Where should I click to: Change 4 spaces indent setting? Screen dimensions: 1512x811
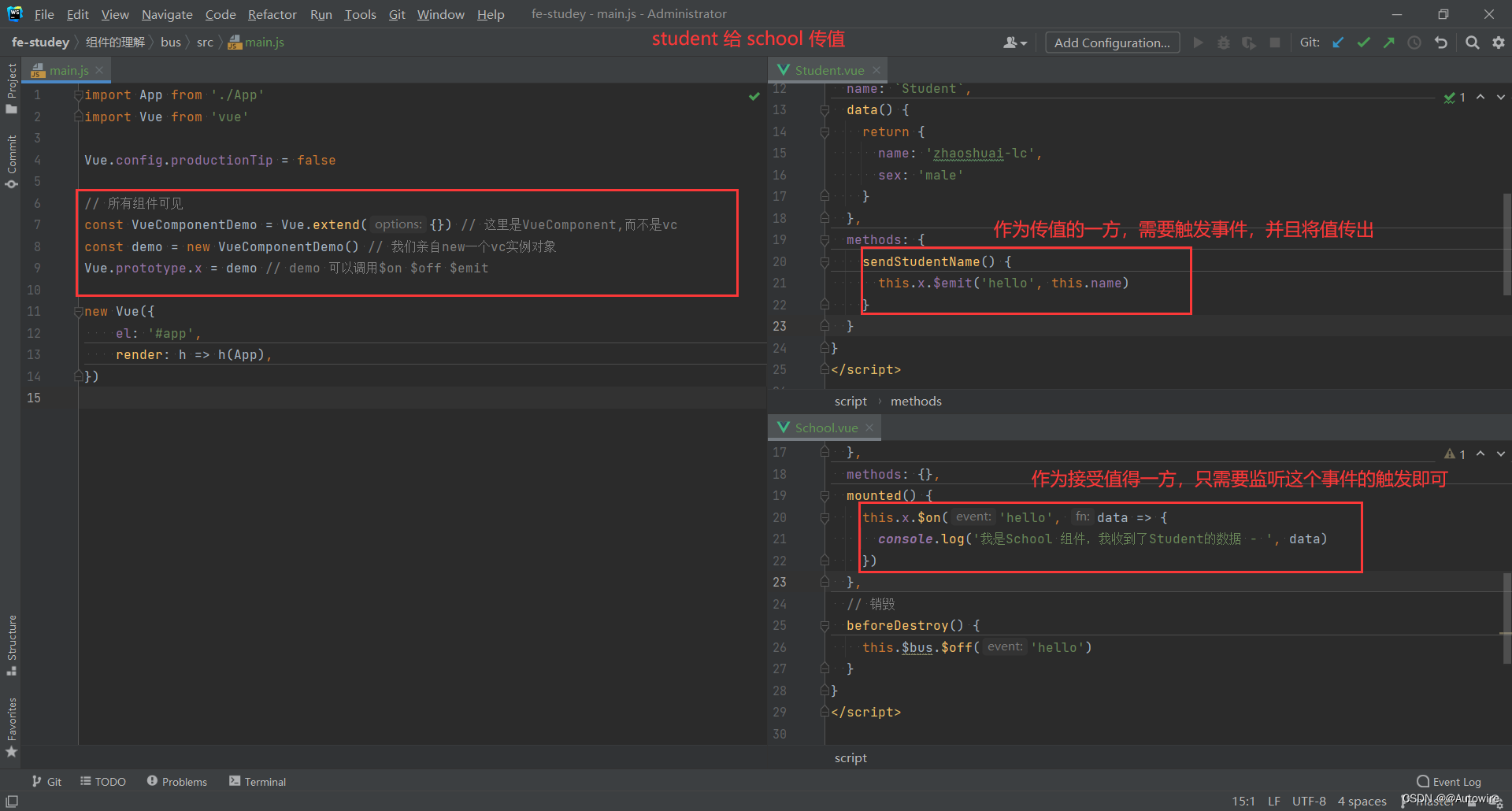pos(1362,801)
